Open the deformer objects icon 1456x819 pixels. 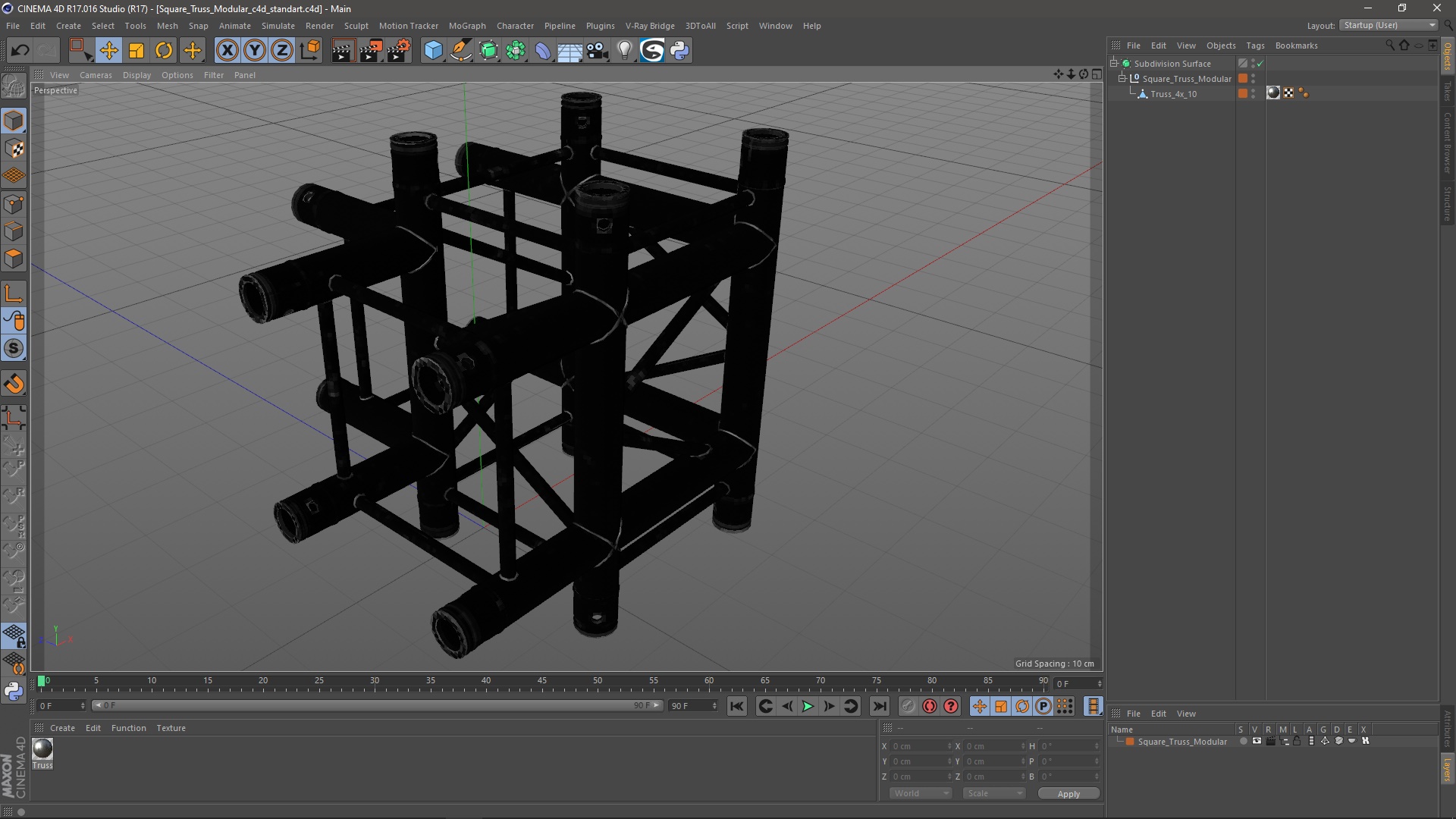click(x=543, y=51)
